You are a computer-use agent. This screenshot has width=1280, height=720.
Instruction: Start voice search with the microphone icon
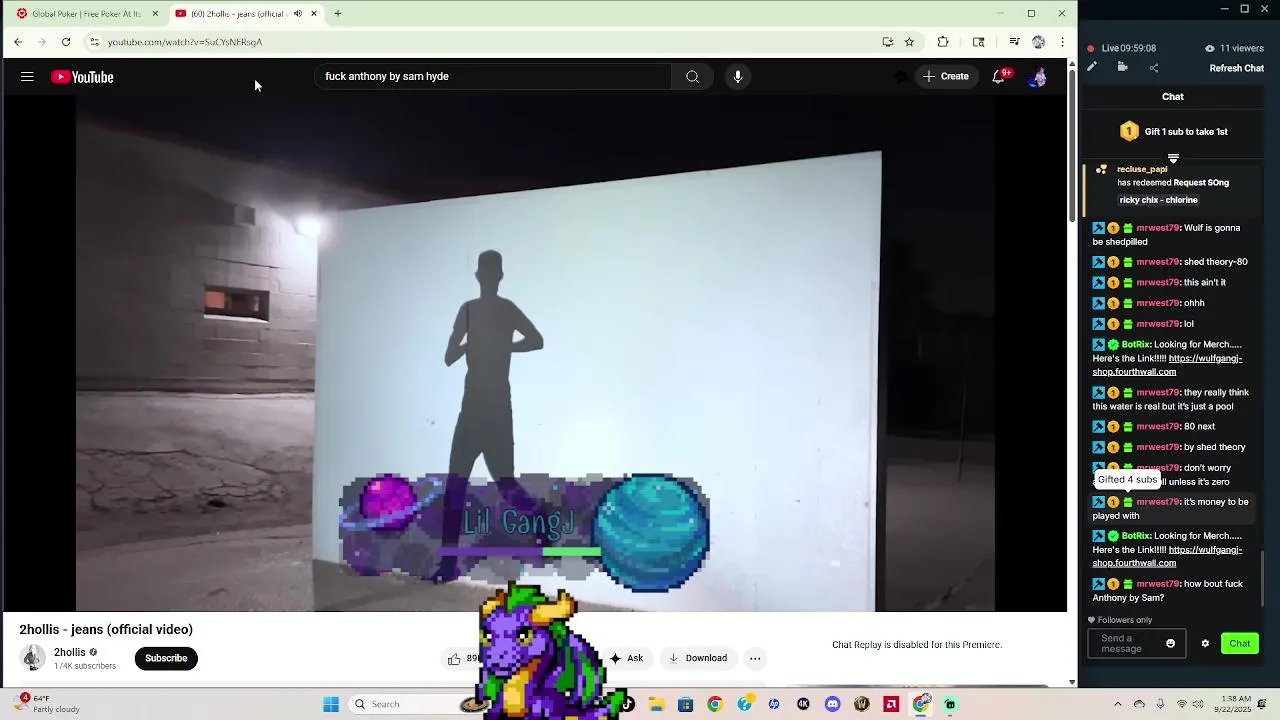[738, 77]
